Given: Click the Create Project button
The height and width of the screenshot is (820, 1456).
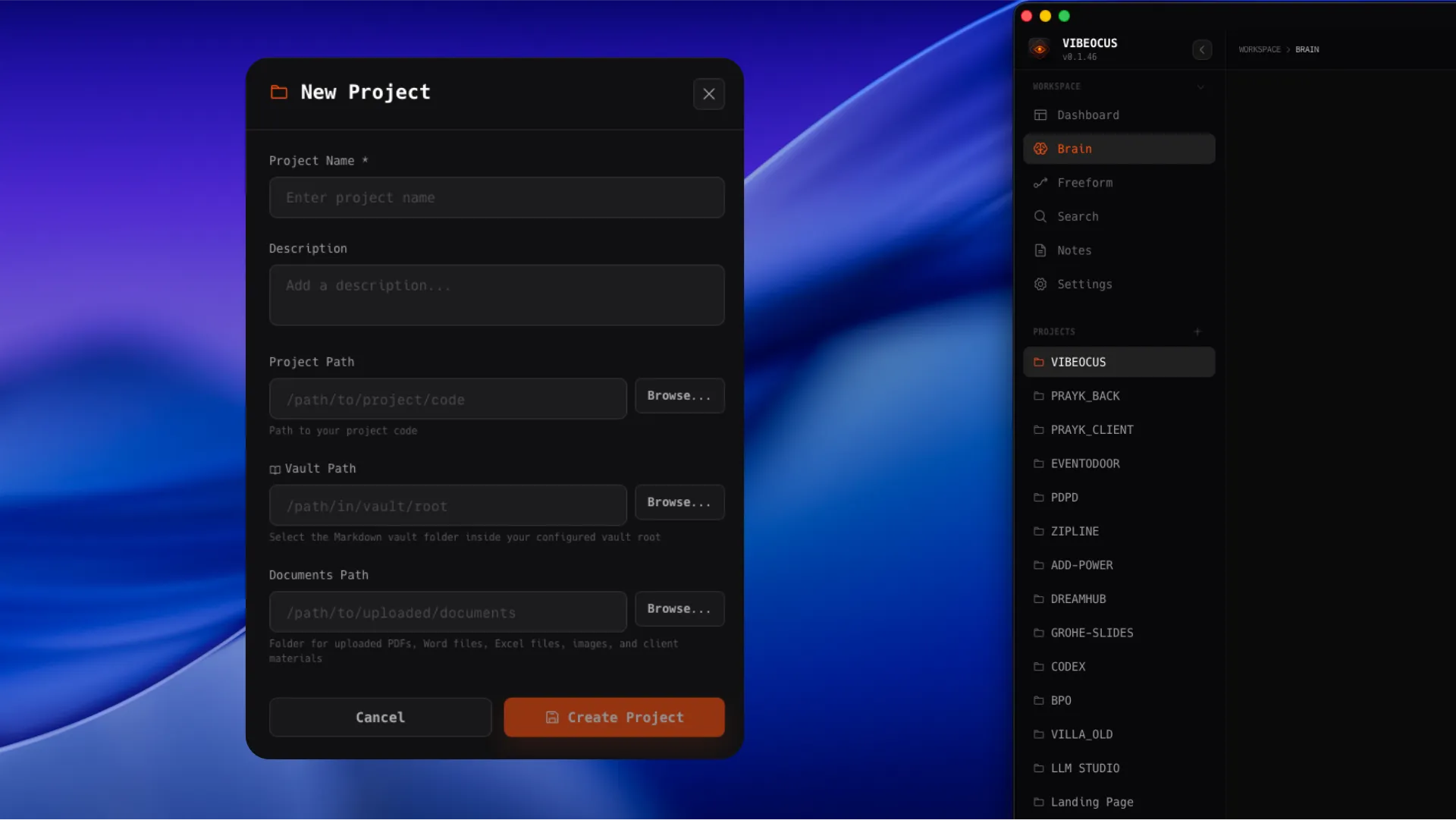Looking at the screenshot, I should [x=614, y=718].
